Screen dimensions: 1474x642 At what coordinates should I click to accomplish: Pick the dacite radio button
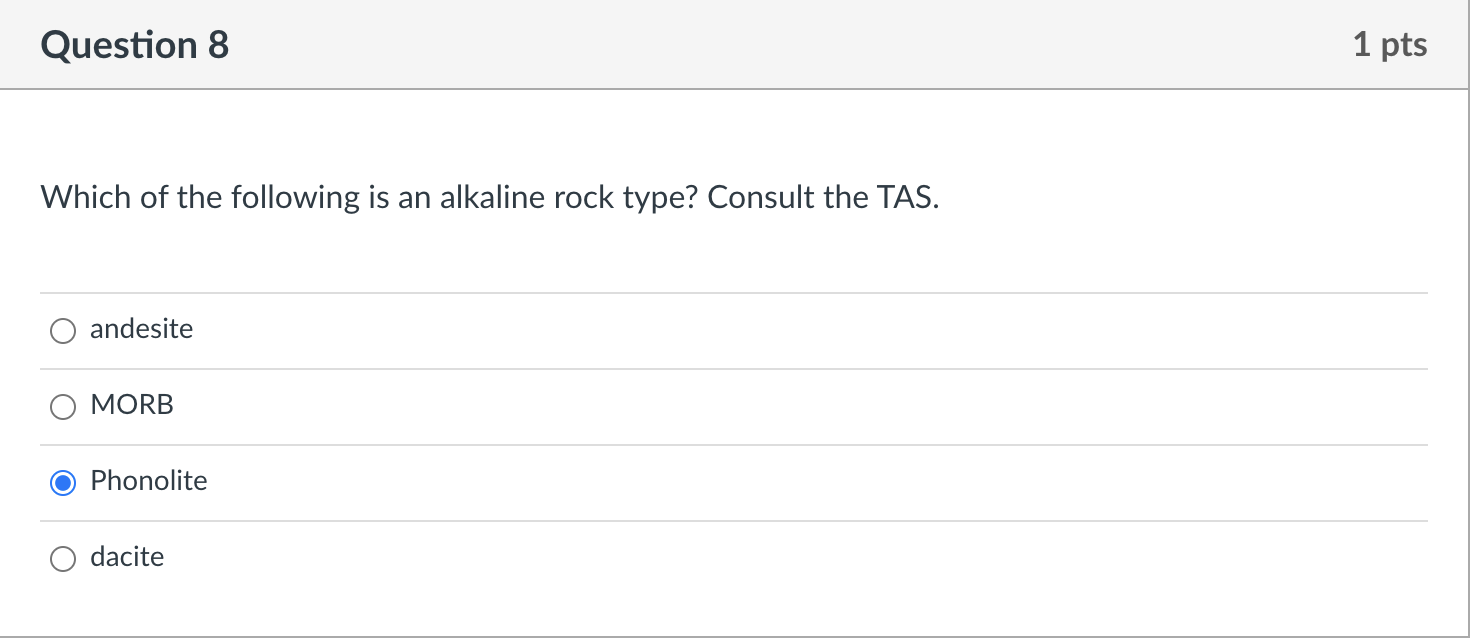[x=63, y=559]
